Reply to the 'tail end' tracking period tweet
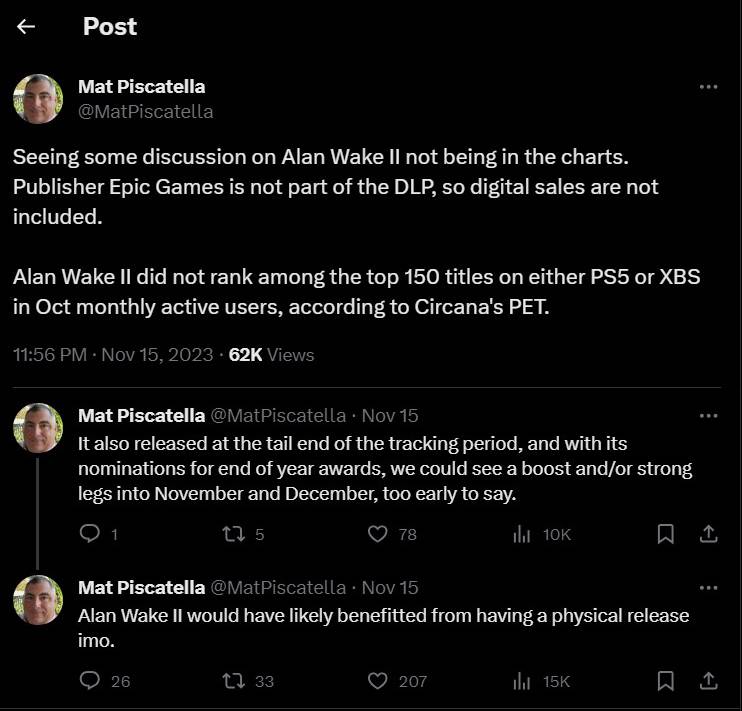The height and width of the screenshot is (711, 742). (x=88, y=535)
